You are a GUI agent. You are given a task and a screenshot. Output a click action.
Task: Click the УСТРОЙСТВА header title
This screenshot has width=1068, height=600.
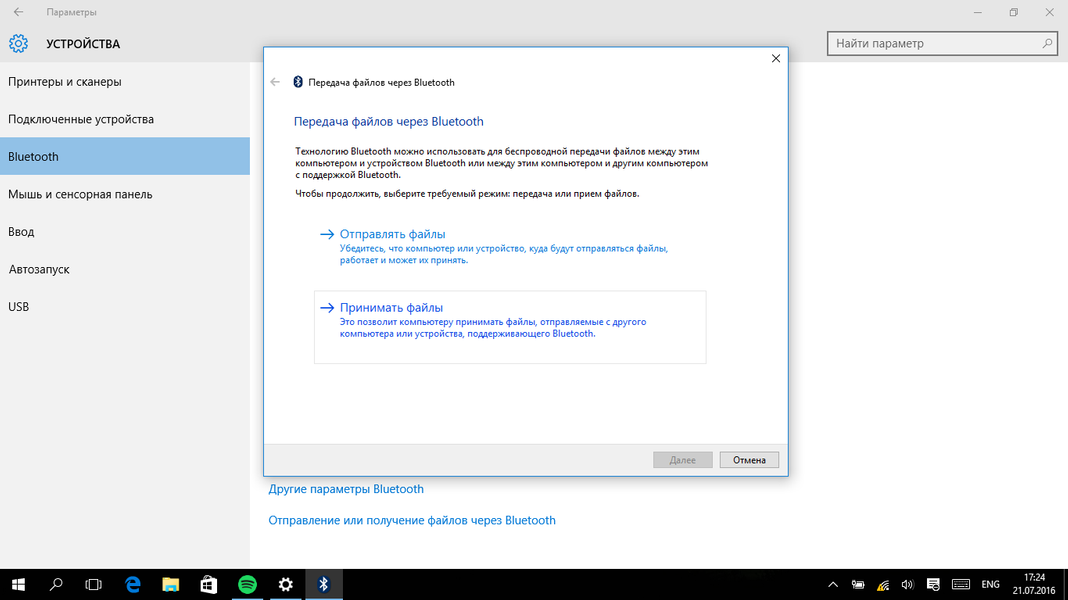(83, 44)
